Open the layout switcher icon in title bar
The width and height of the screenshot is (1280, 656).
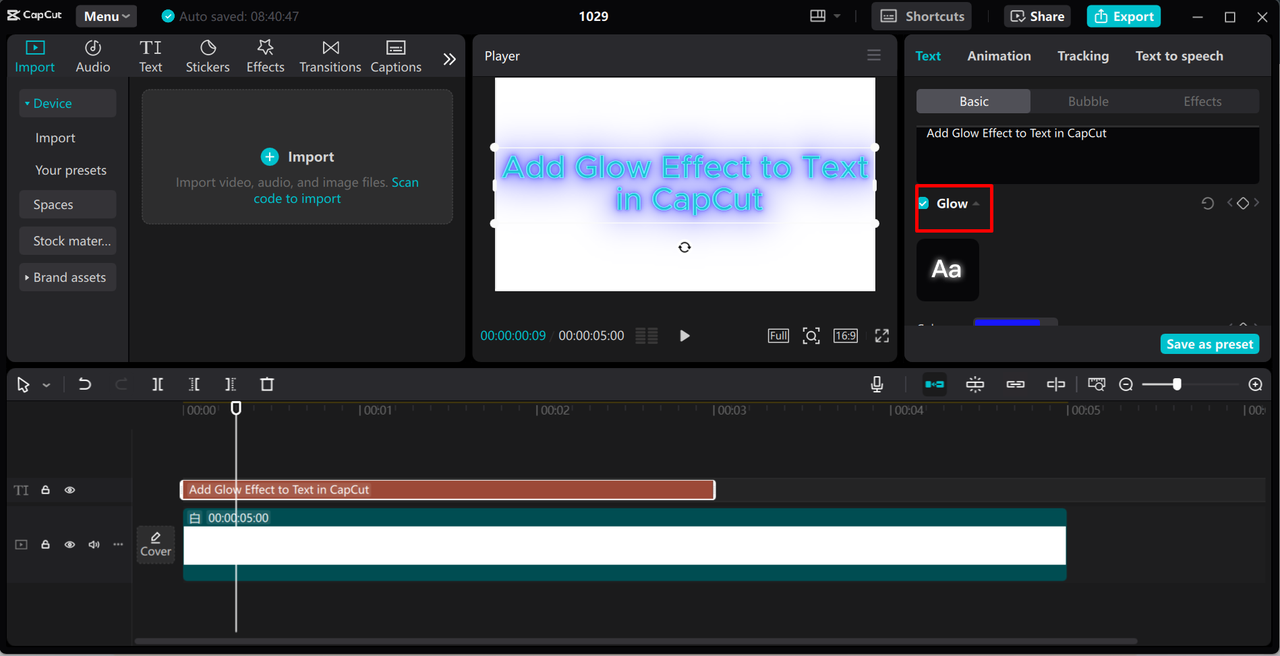tap(818, 16)
